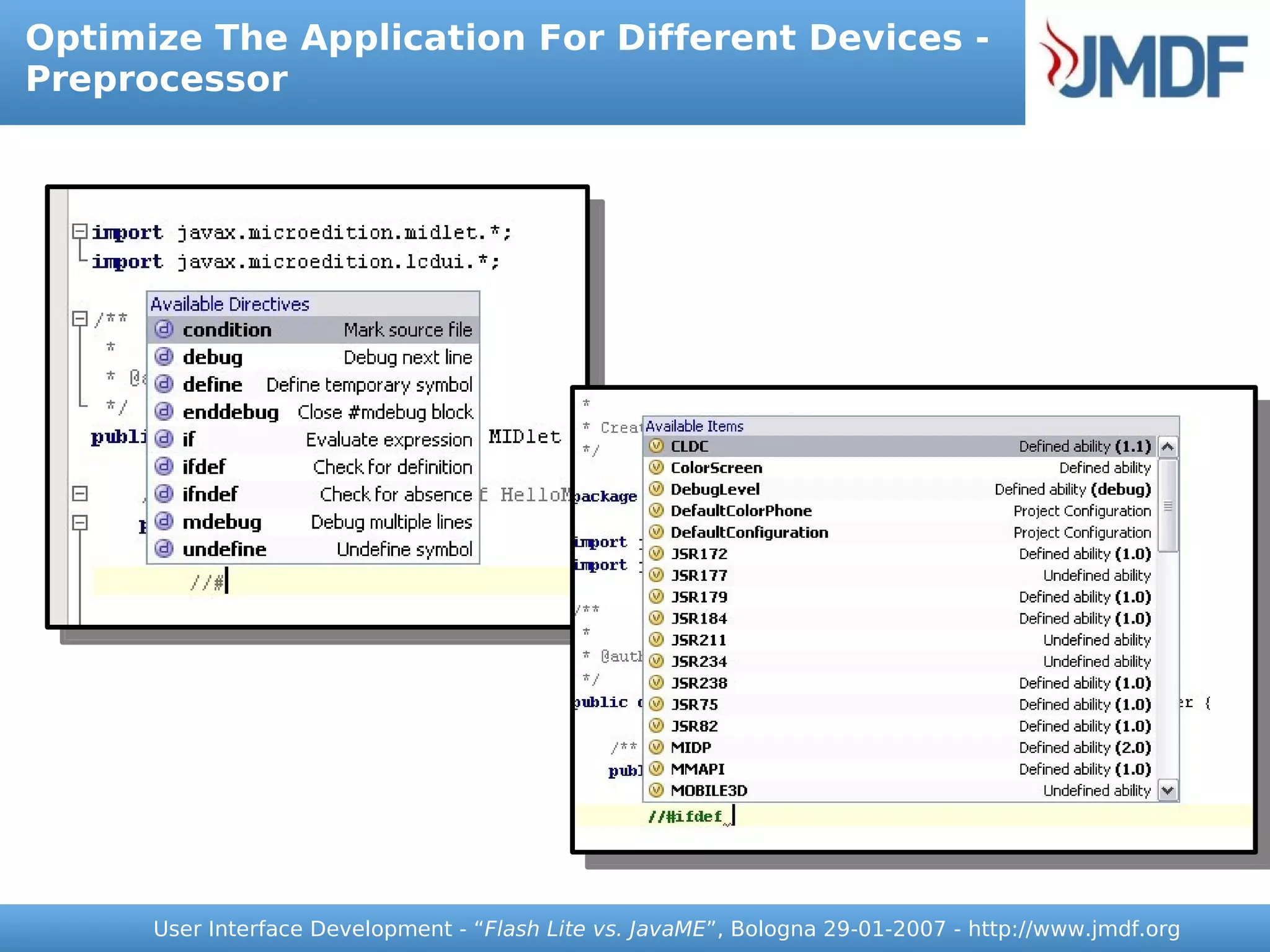Screen dimensions: 1270x952
Task: Click the Available Items scrollbar thumb
Action: pos(1168,506)
